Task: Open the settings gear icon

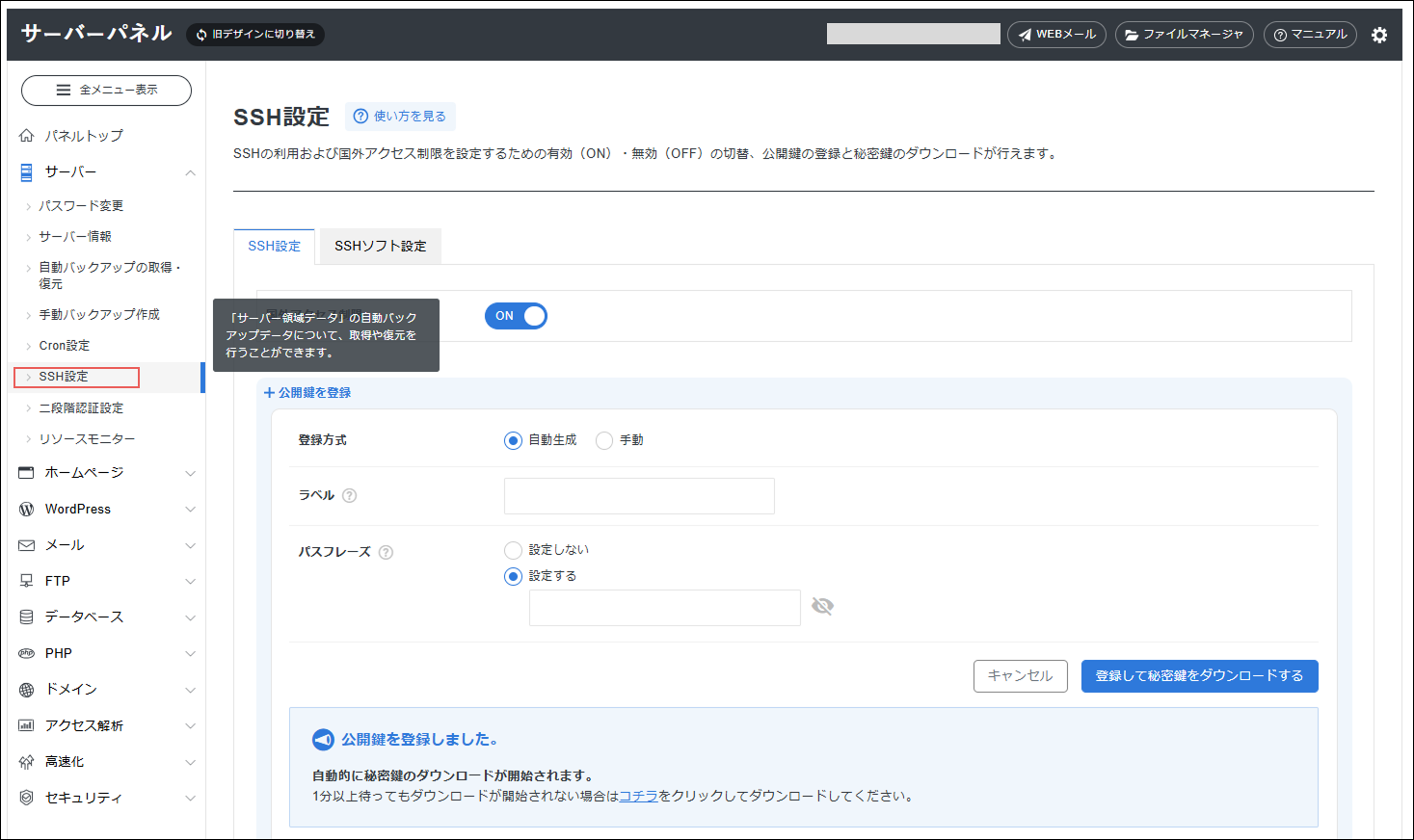Action: pos(1379,35)
